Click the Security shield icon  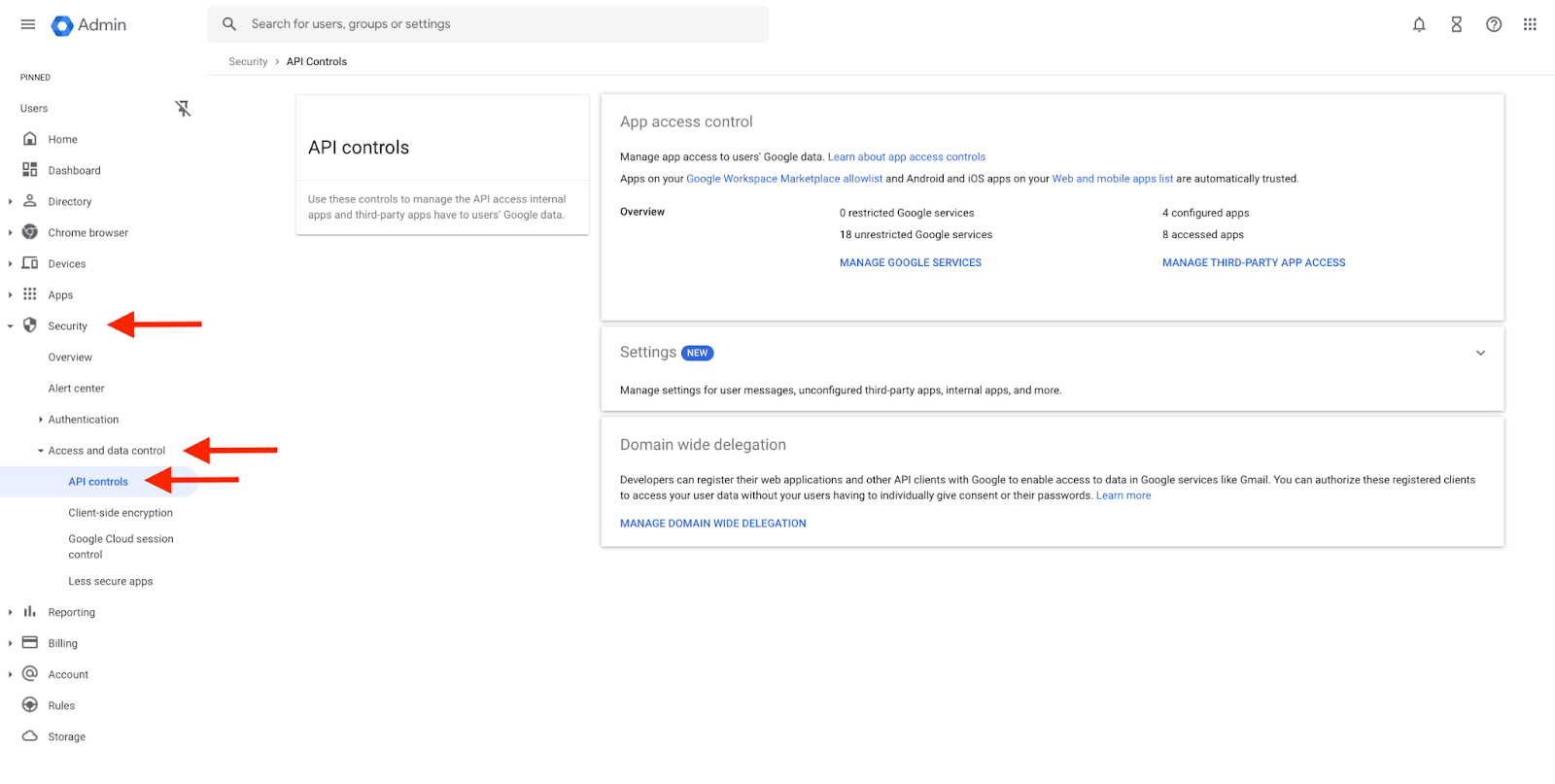[30, 325]
